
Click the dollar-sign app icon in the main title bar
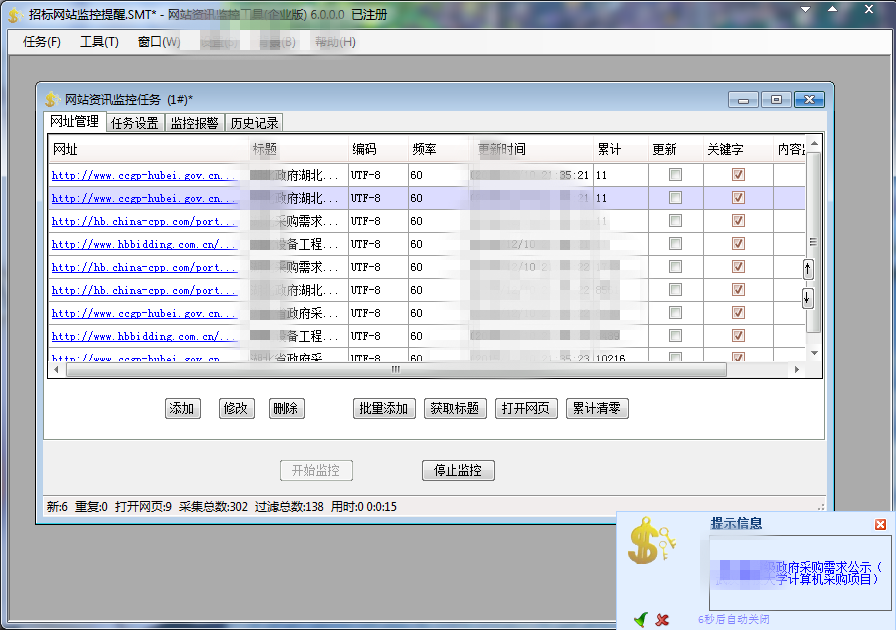[16, 15]
